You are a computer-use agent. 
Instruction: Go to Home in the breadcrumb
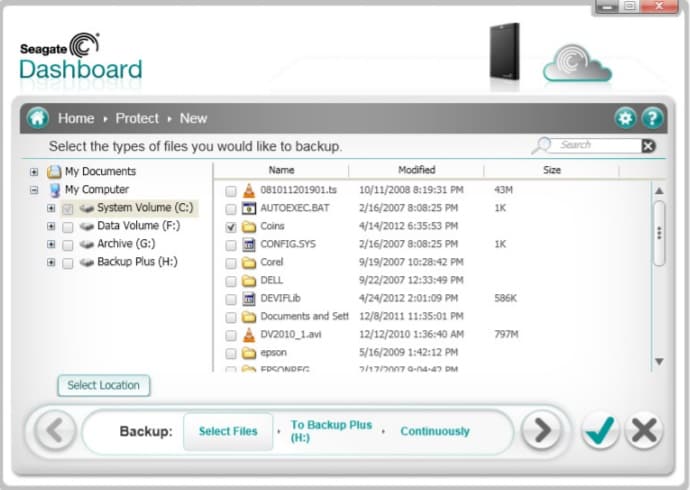[x=76, y=118]
